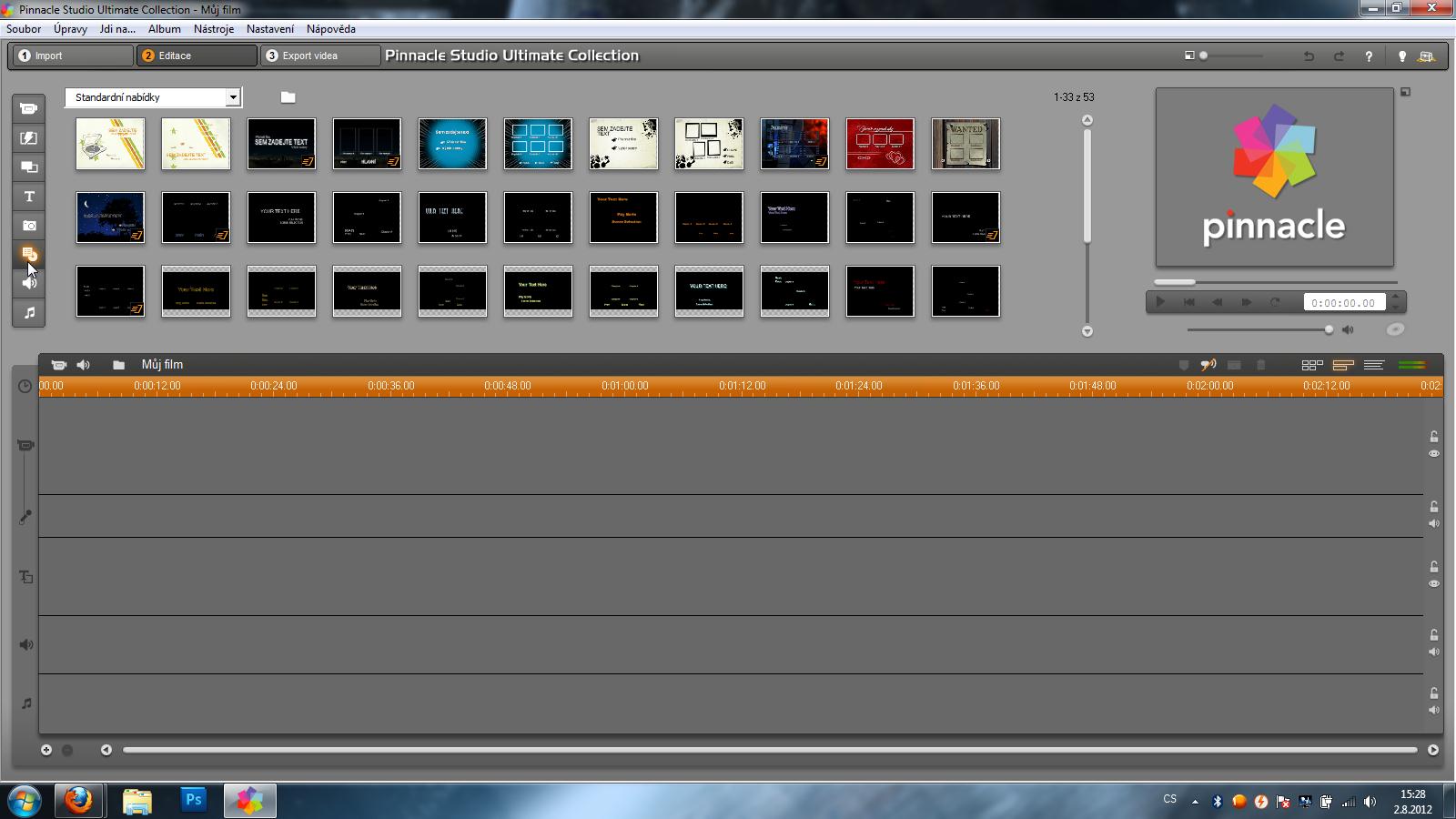Switch to the Import tab
Screen dimensions: 1456x819
[x=73, y=56]
